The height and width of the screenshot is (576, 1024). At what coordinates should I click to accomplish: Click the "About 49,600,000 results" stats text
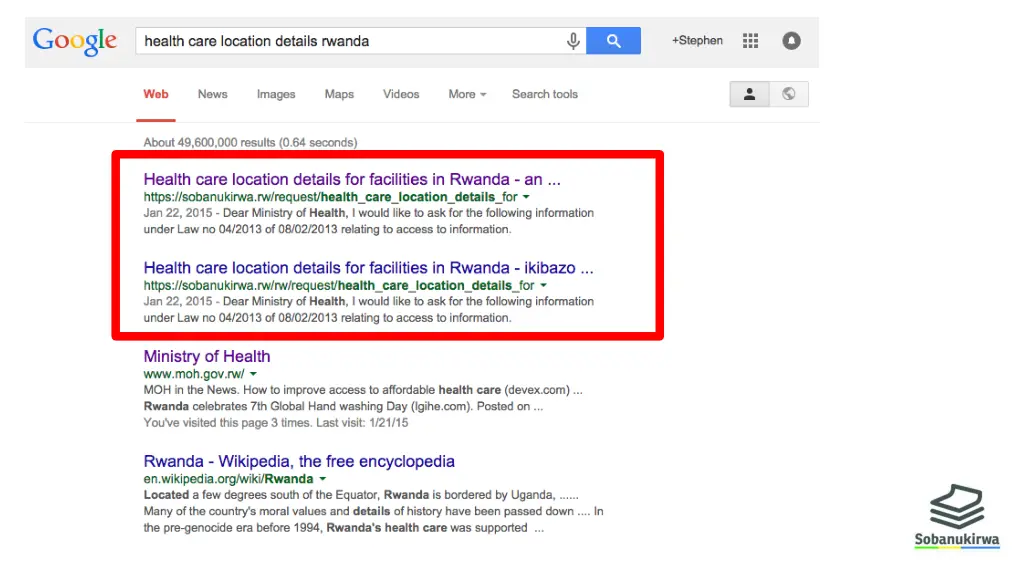[x=250, y=142]
